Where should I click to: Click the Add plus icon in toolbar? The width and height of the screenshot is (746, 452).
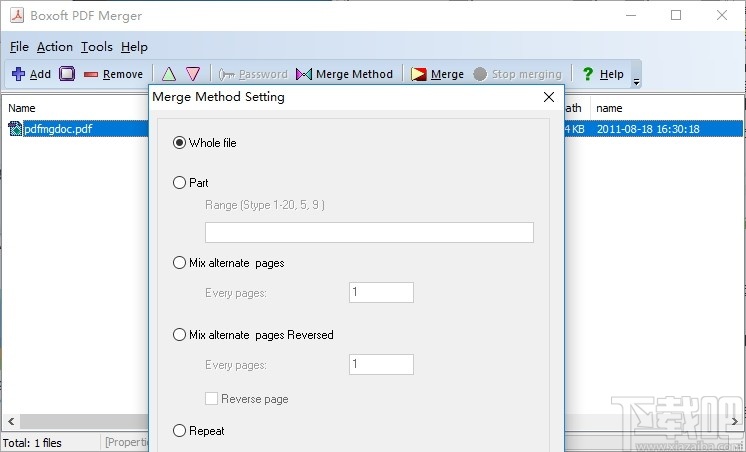click(19, 74)
